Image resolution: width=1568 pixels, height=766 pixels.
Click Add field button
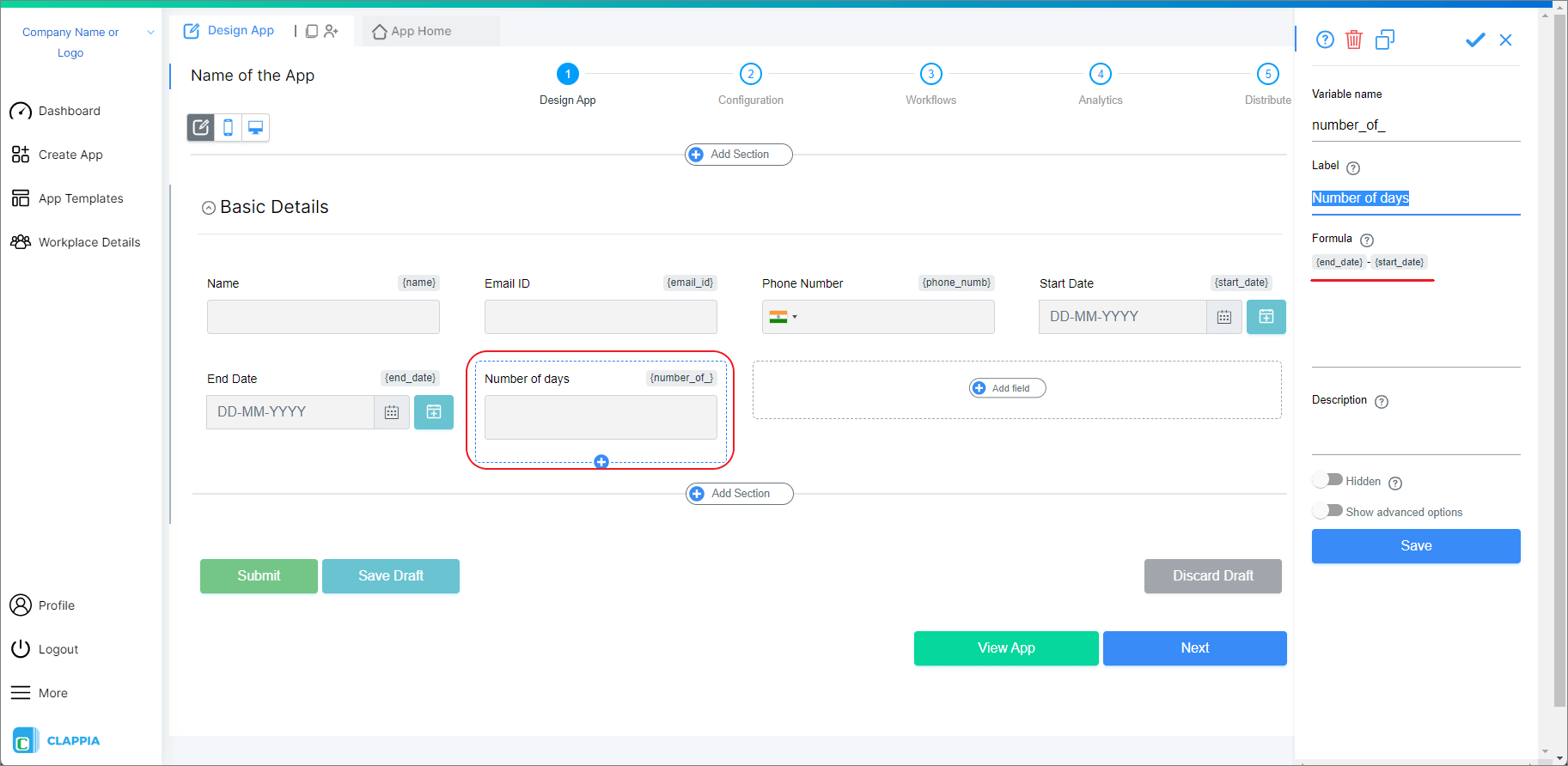pyautogui.click(x=1008, y=388)
